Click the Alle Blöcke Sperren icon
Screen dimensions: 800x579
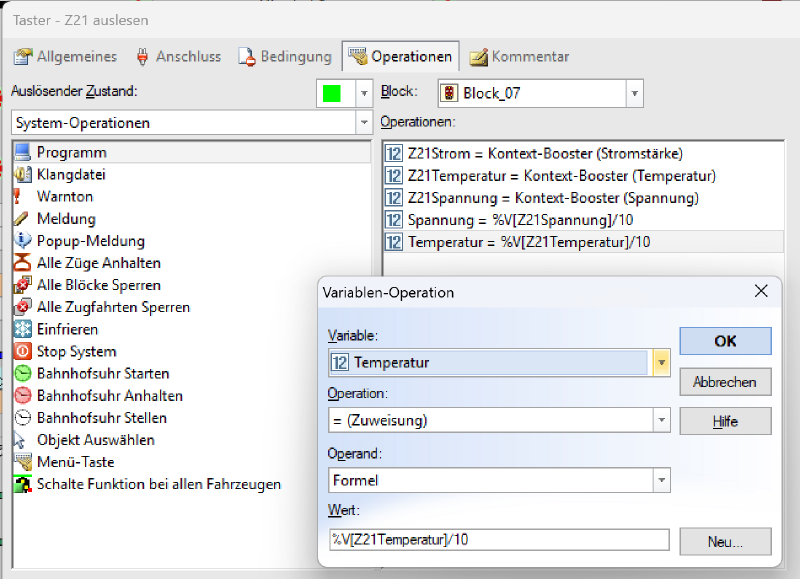22,285
